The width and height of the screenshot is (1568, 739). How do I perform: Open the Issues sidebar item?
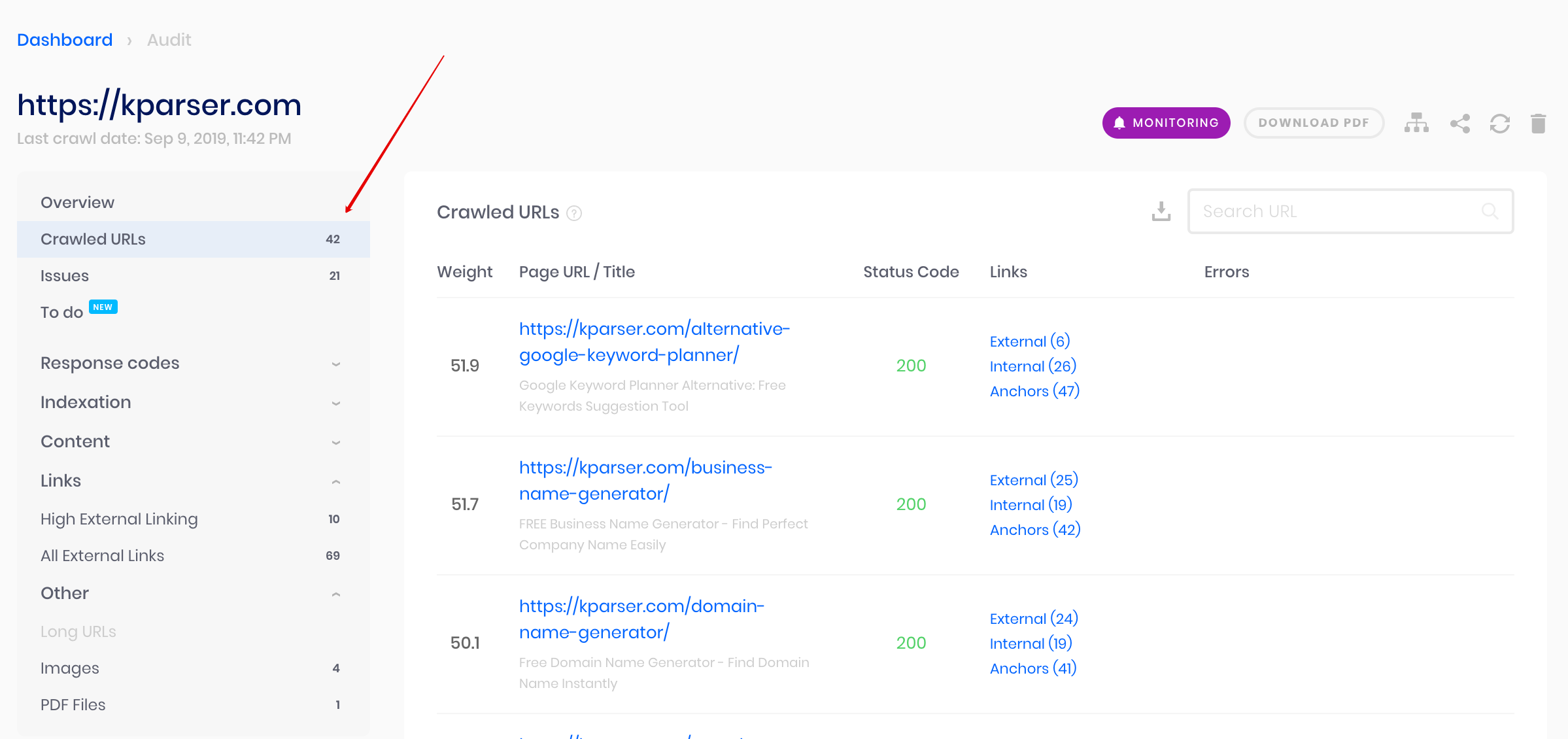[193, 276]
